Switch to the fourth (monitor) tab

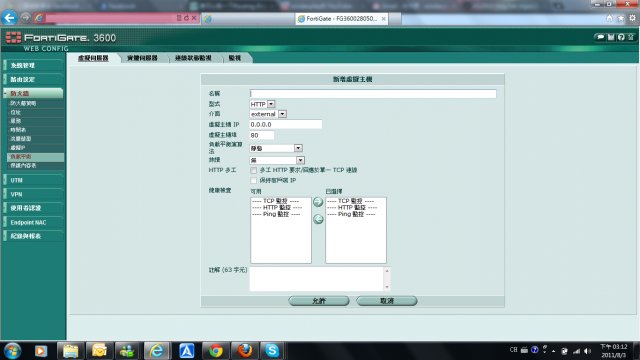[x=235, y=58]
